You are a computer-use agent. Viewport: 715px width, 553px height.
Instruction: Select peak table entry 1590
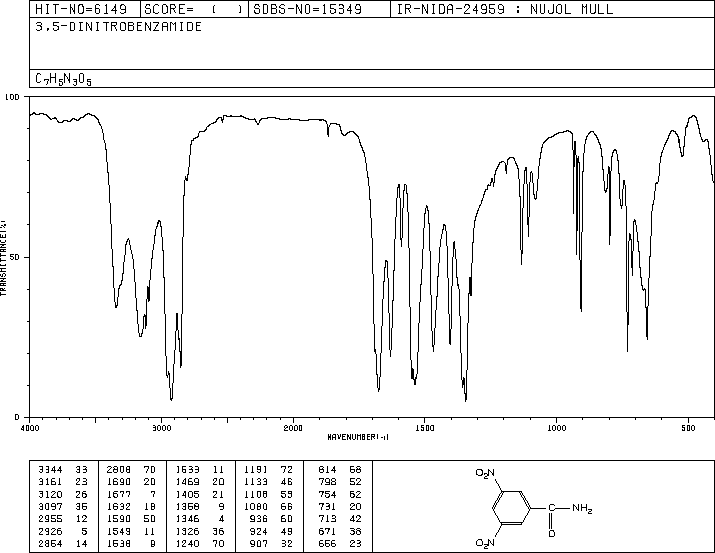[119, 519]
